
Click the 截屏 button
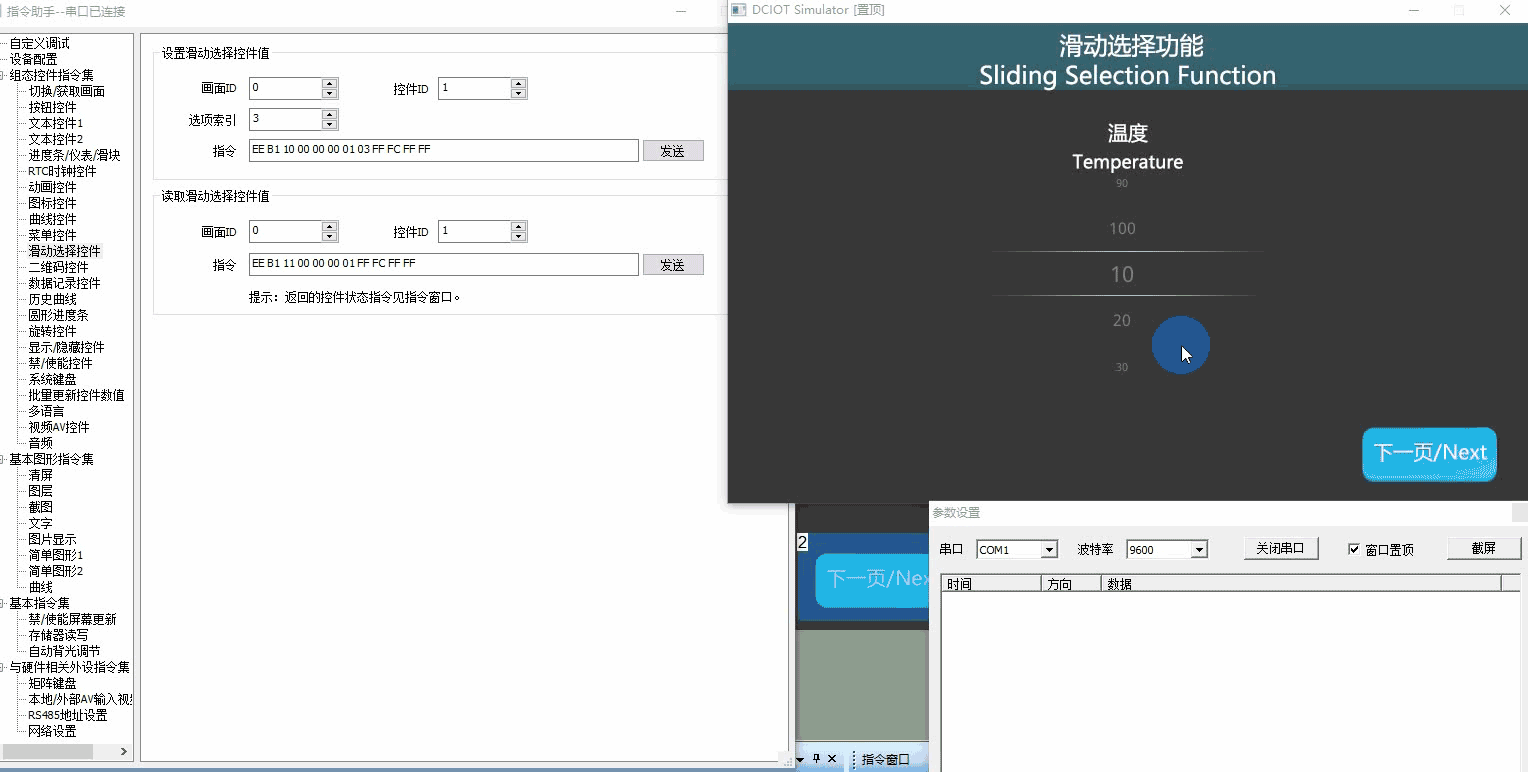pos(1484,548)
